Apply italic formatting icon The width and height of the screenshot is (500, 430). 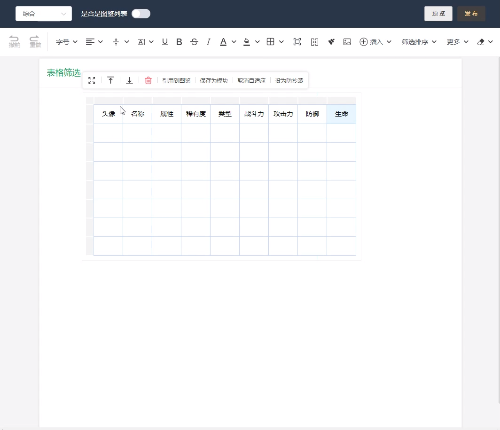[208, 42]
